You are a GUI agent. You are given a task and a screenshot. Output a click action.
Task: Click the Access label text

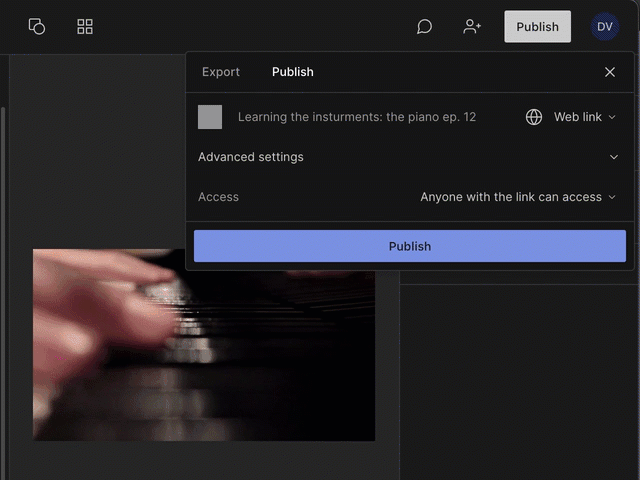(218, 197)
